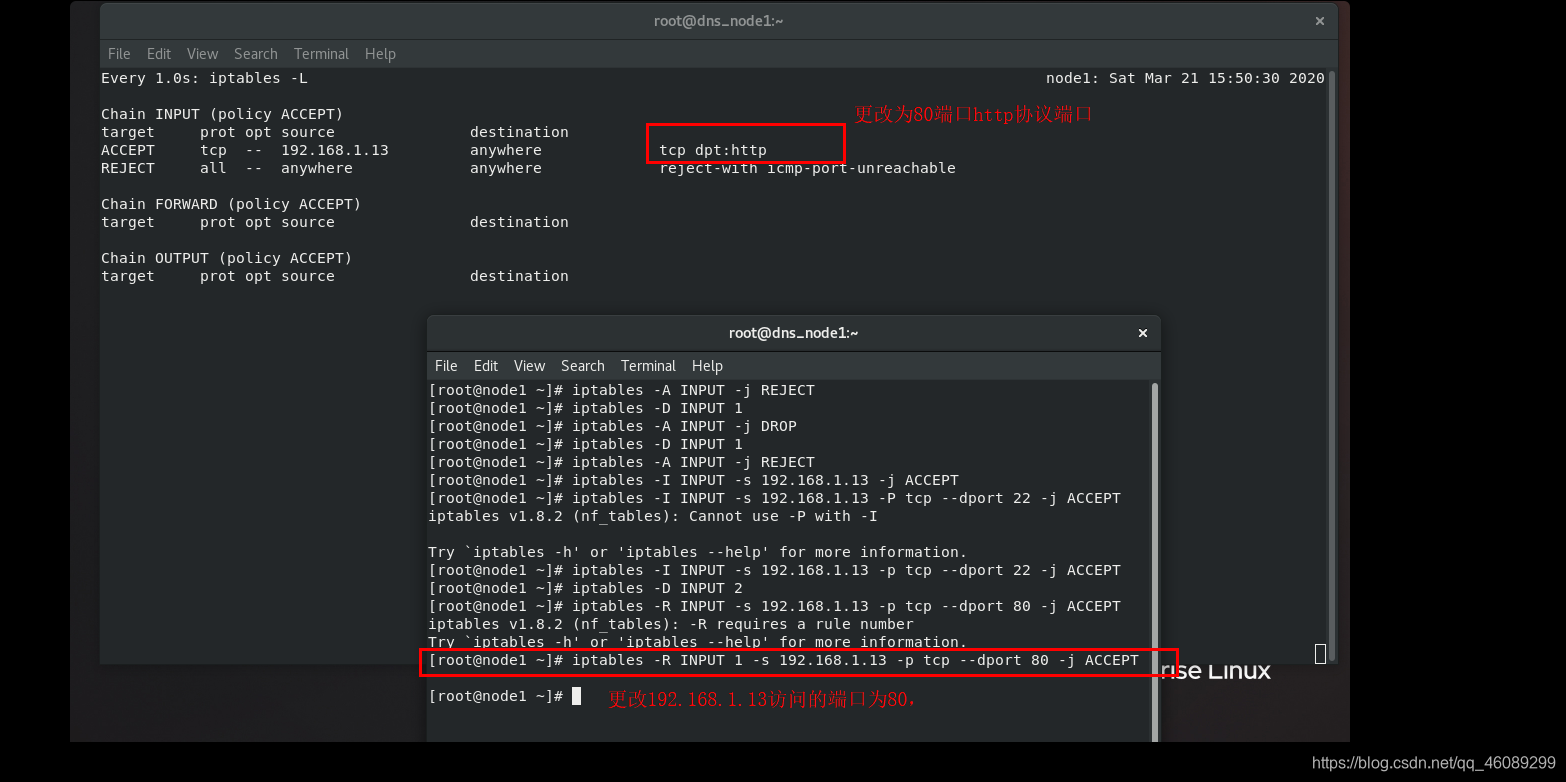Open Help menu in back terminal window
The width and height of the screenshot is (1566, 782).
click(380, 54)
